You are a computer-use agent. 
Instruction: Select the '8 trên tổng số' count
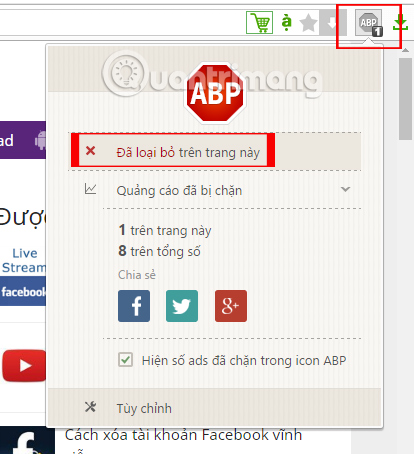(160, 251)
